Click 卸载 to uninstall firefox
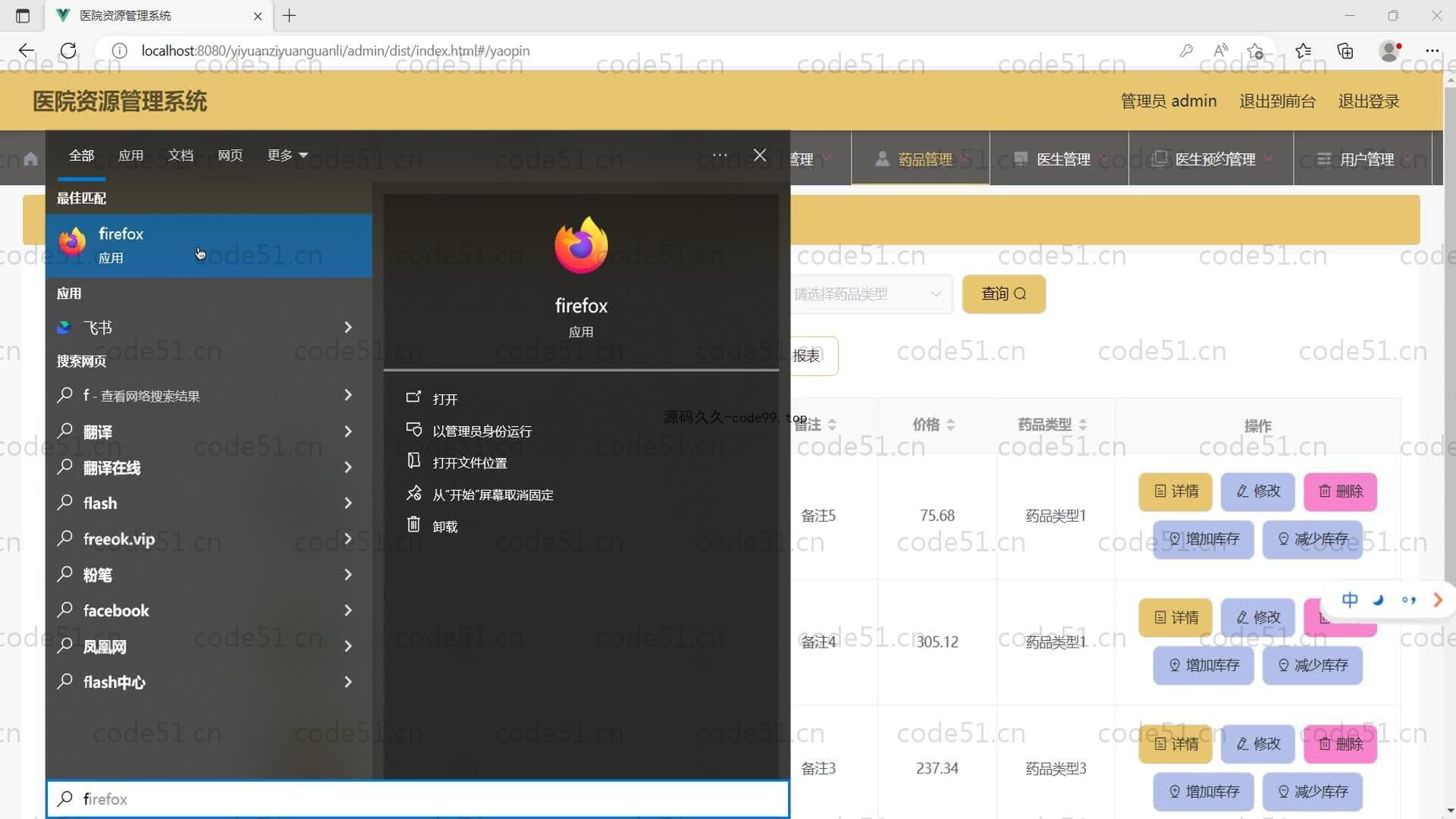This screenshot has width=1456, height=819. point(444,526)
